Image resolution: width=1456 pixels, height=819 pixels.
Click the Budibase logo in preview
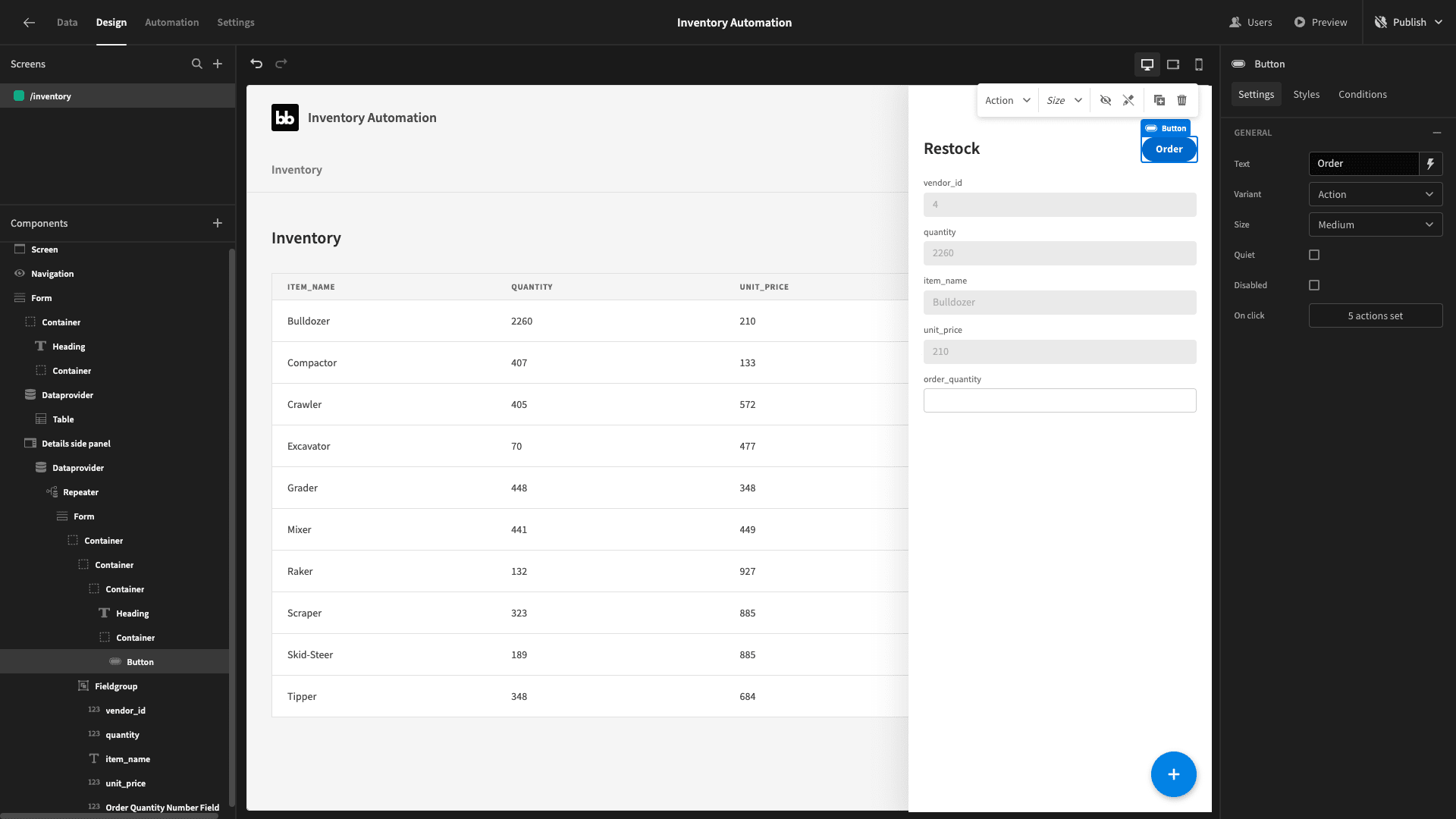285,118
